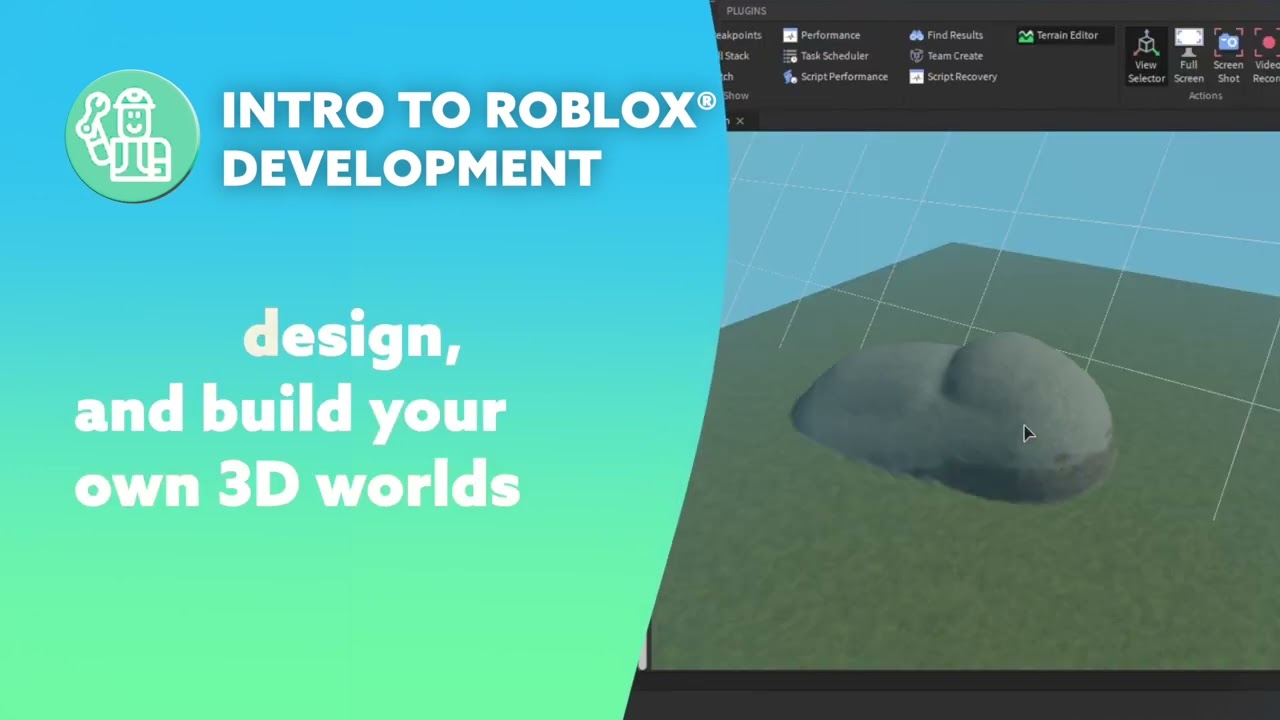The width and height of the screenshot is (1280, 720).
Task: Open the Team Create panel
Action: tap(946, 56)
